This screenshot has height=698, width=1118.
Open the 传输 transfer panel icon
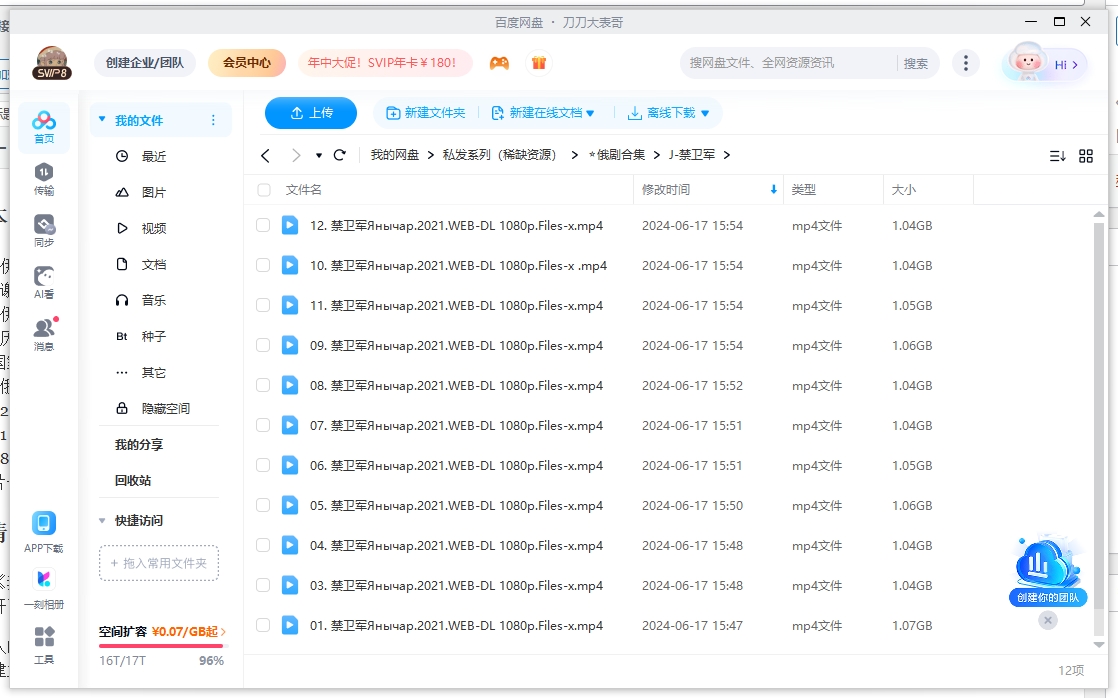coord(43,179)
